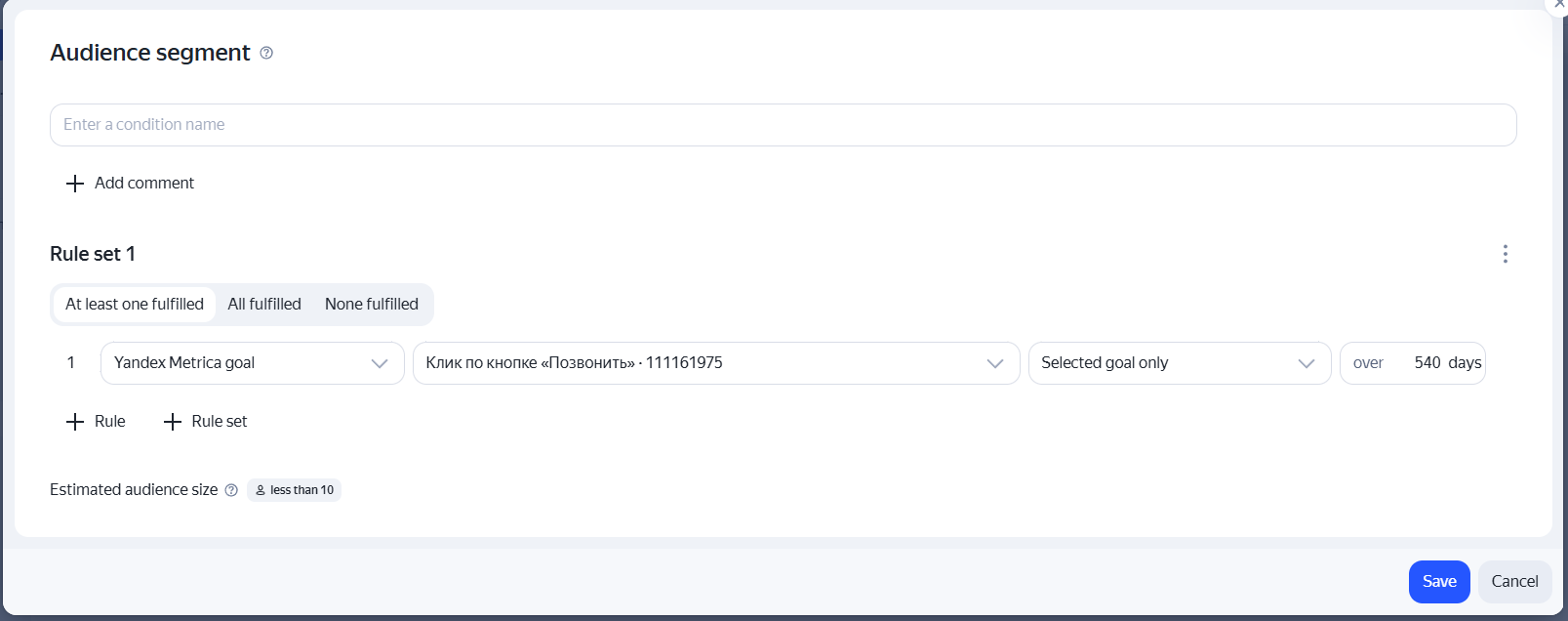The image size is (1568, 621).
Task: Open help icon next to Audience segment
Action: click(266, 53)
